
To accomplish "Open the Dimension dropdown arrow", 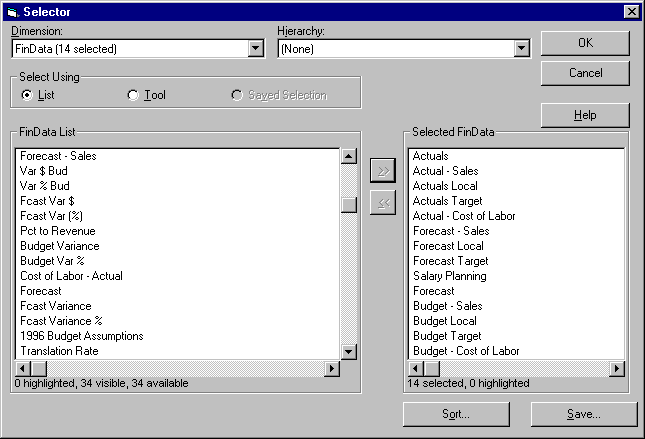I will [x=255, y=49].
